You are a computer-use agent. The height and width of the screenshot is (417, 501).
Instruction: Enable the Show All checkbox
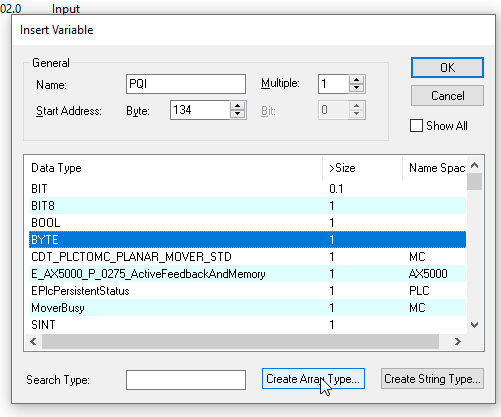416,126
